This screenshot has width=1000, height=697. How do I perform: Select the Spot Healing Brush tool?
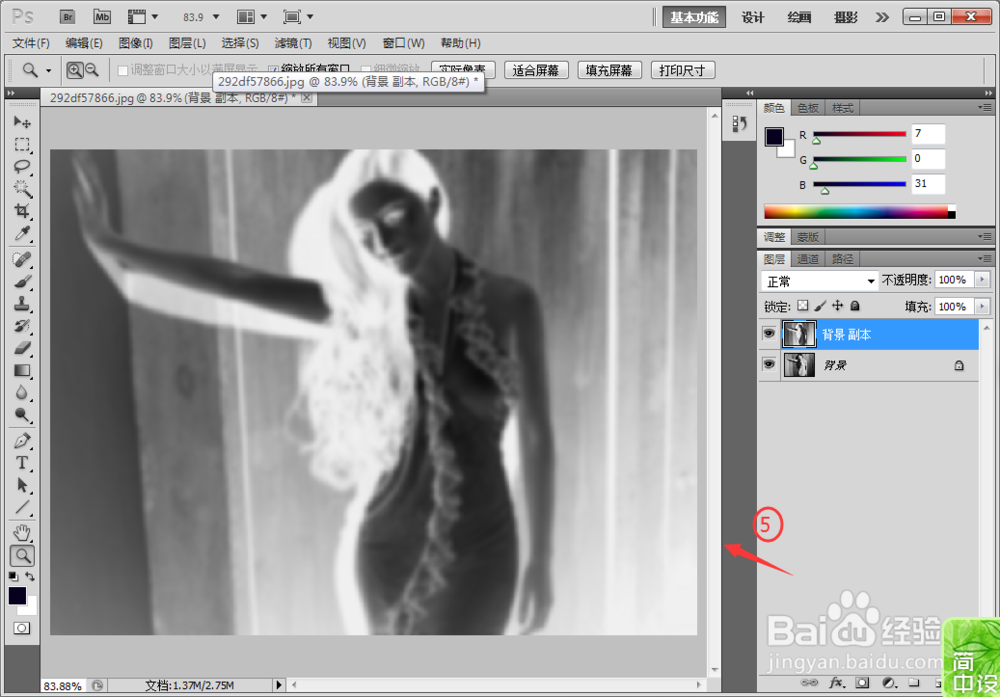[x=22, y=259]
